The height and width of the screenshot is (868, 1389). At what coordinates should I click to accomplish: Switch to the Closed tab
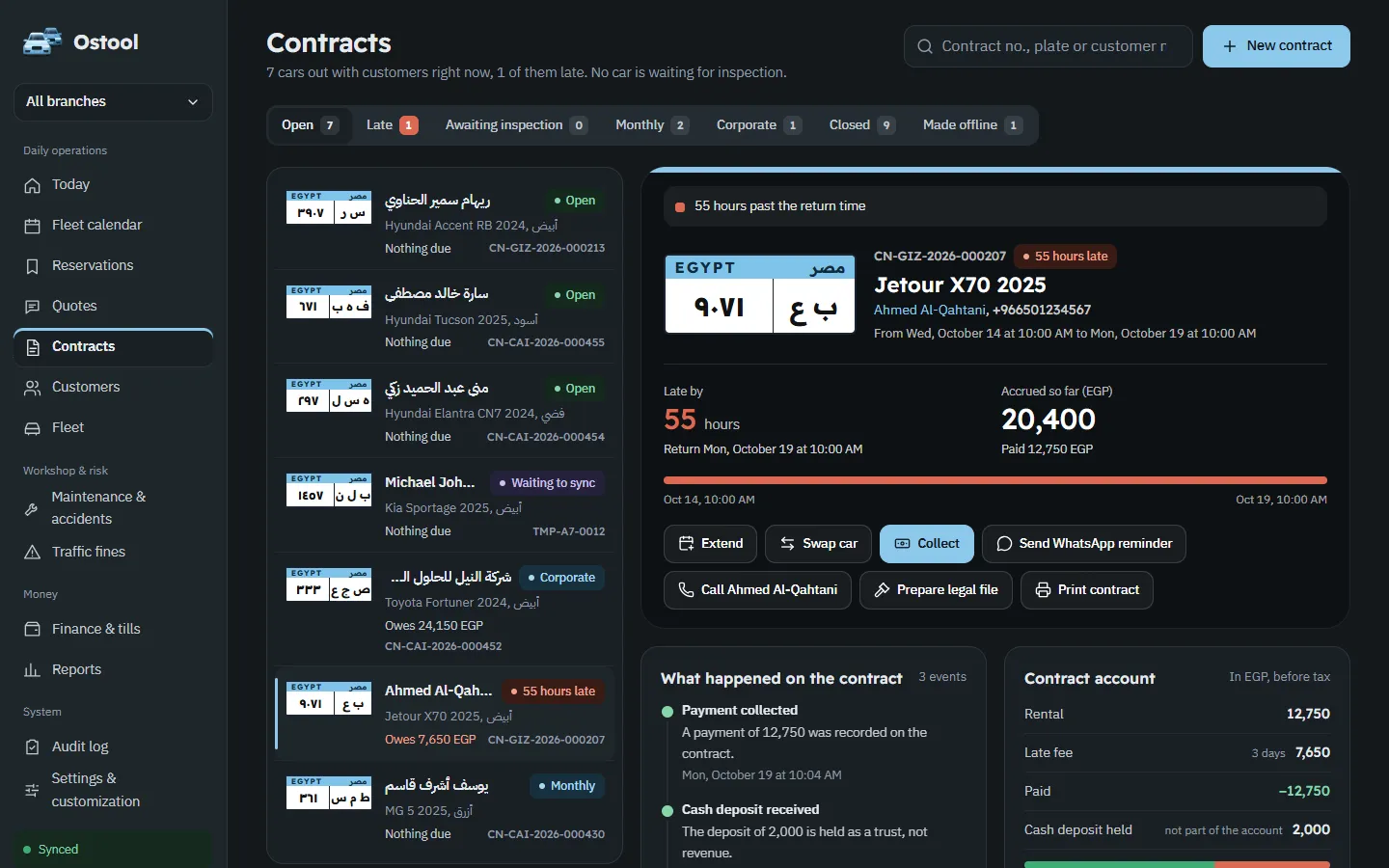coord(862,125)
